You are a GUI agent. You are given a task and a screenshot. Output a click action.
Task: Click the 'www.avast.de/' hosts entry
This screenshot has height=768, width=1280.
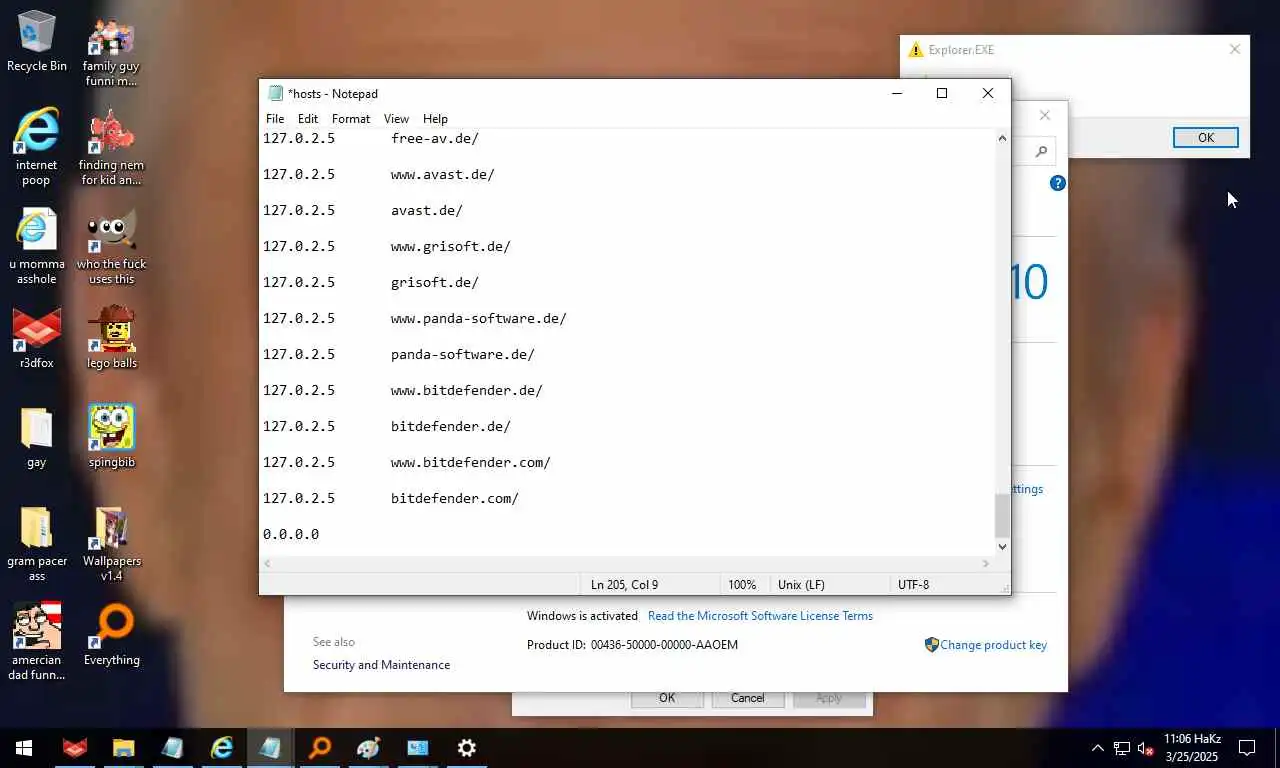pos(443,174)
